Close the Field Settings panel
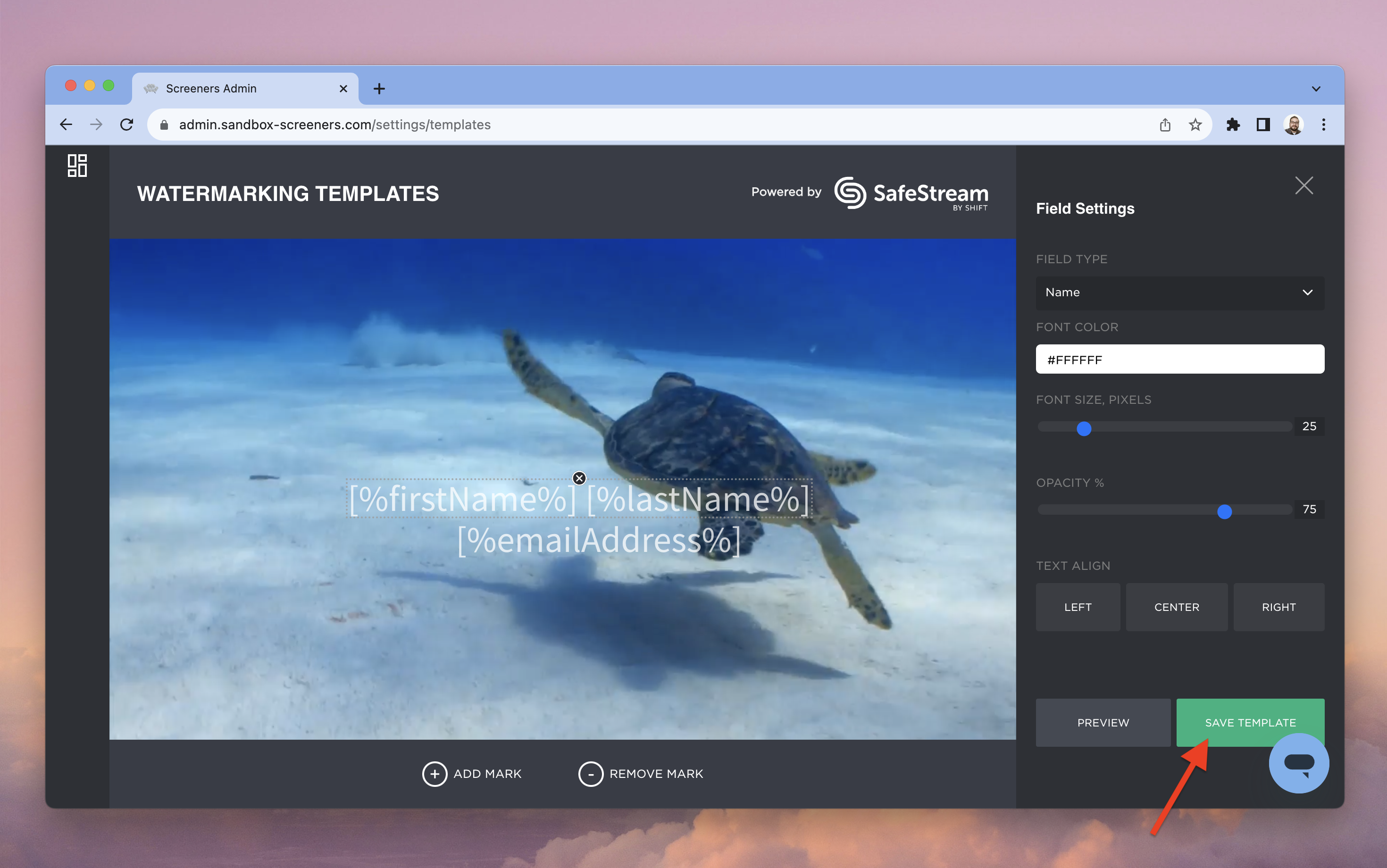Viewport: 1387px width, 868px height. click(x=1304, y=185)
